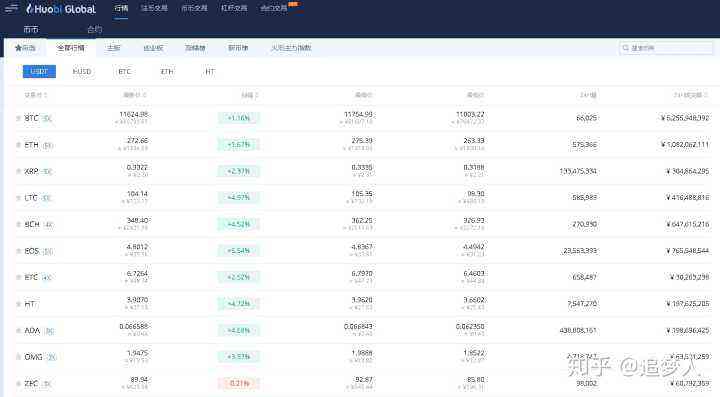
Task: Switch to the 全部行情 tab
Action: (x=70, y=48)
